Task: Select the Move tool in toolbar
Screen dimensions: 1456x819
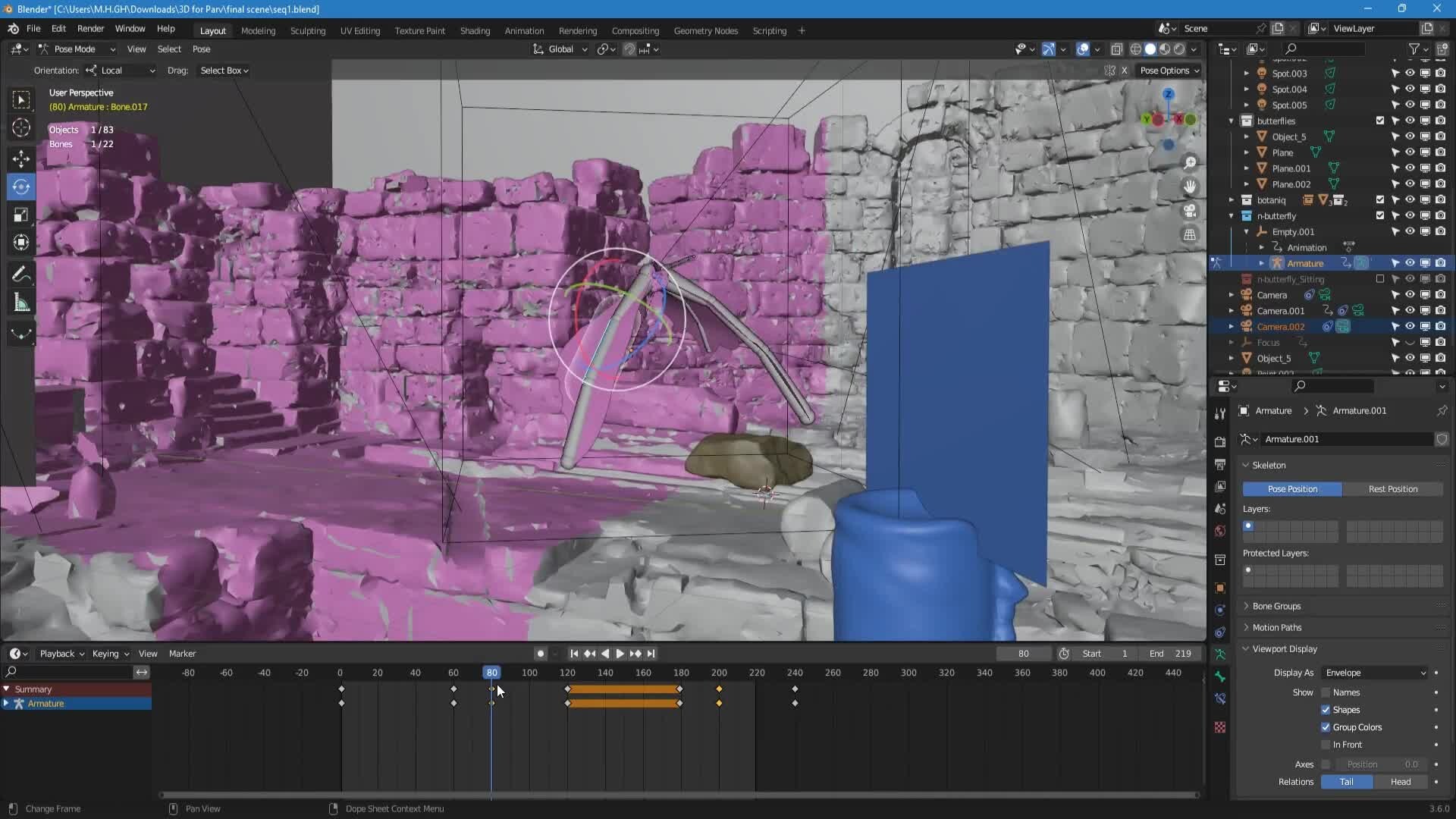Action: point(21,158)
